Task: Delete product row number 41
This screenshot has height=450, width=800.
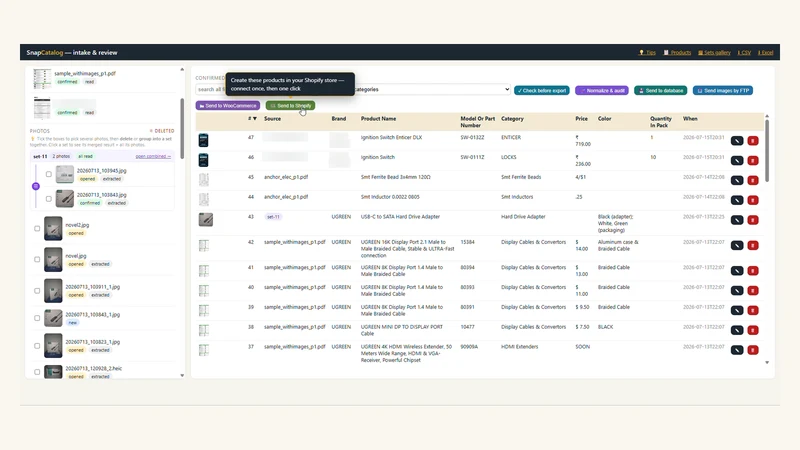Action: [x=753, y=270]
